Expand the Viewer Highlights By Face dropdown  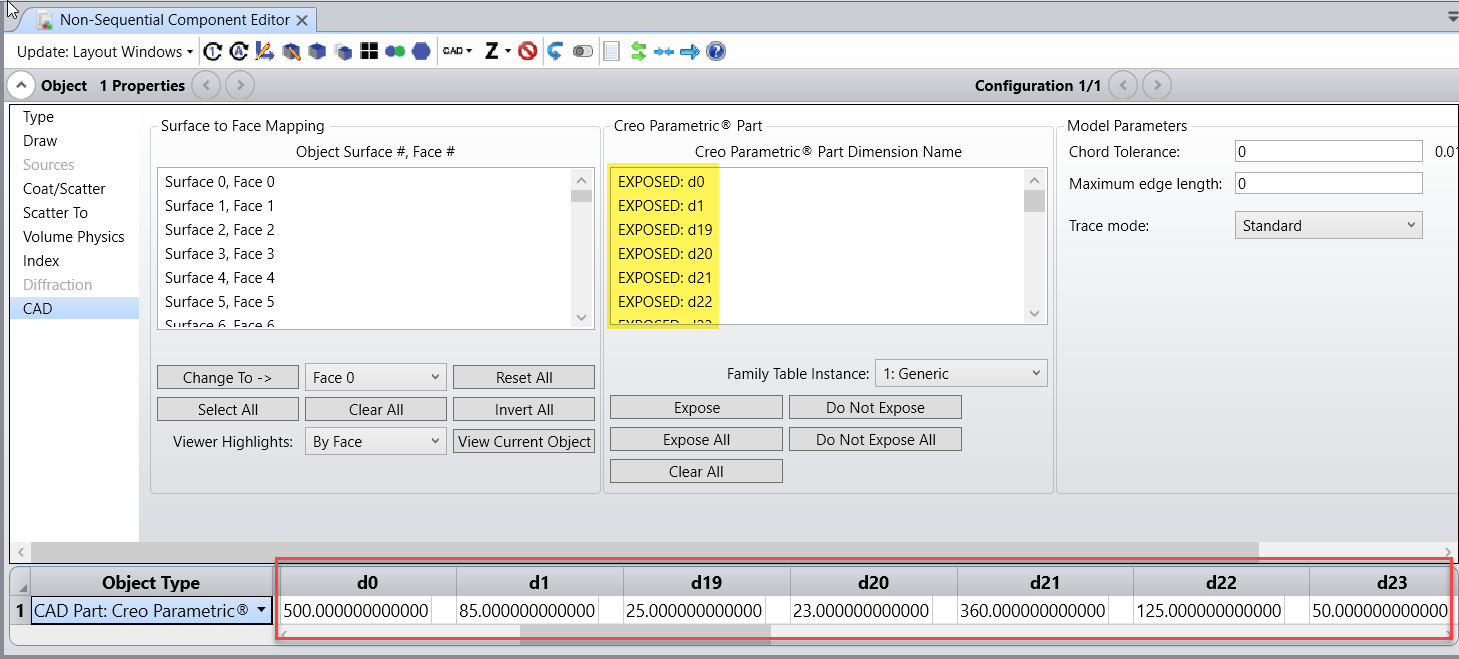click(x=376, y=442)
